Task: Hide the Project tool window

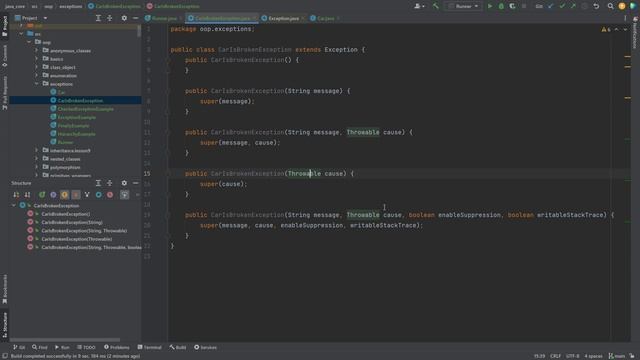Action: pyautogui.click(x=136, y=18)
